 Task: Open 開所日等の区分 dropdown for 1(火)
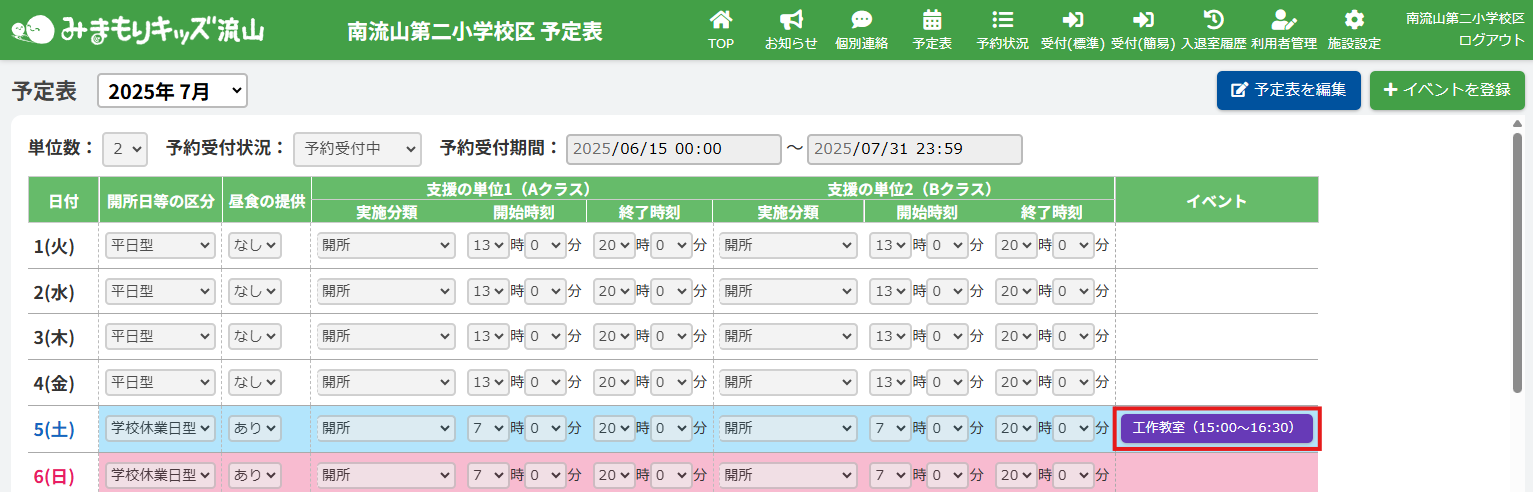pos(160,245)
